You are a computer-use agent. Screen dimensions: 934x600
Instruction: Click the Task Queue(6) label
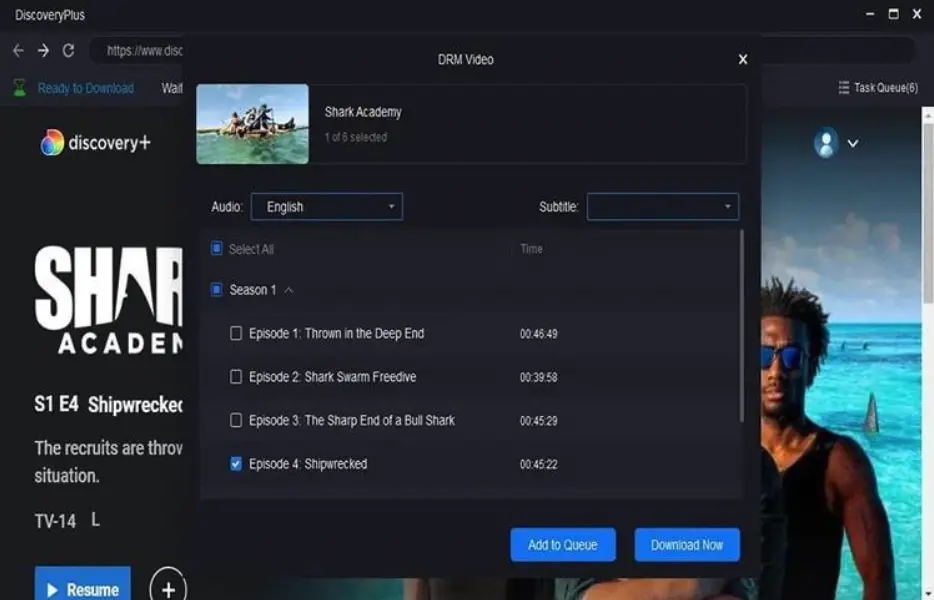pyautogui.click(x=886, y=88)
